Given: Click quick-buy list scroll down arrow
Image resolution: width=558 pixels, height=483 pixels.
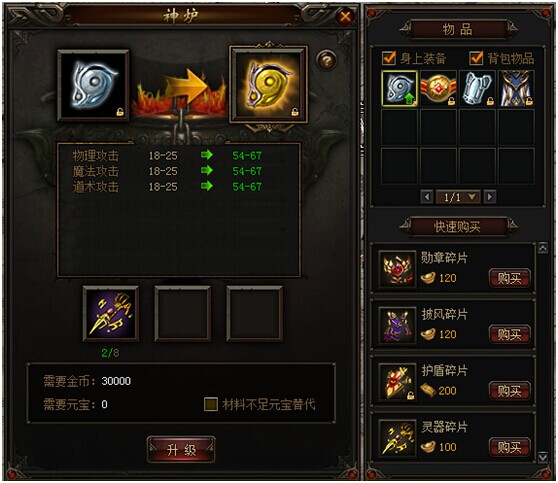Looking at the screenshot, I should (x=543, y=457).
